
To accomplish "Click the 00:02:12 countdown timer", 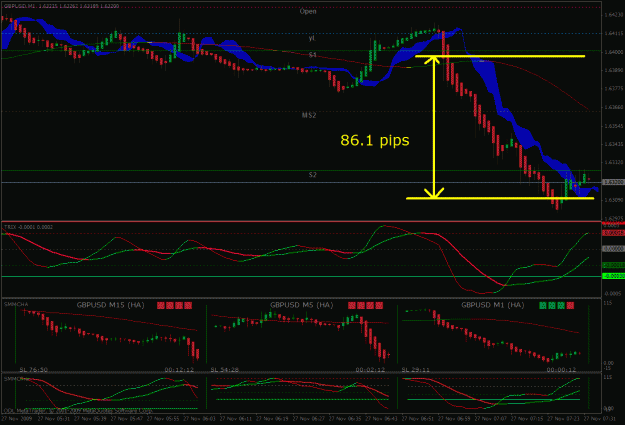I will pyautogui.click(x=370, y=370).
